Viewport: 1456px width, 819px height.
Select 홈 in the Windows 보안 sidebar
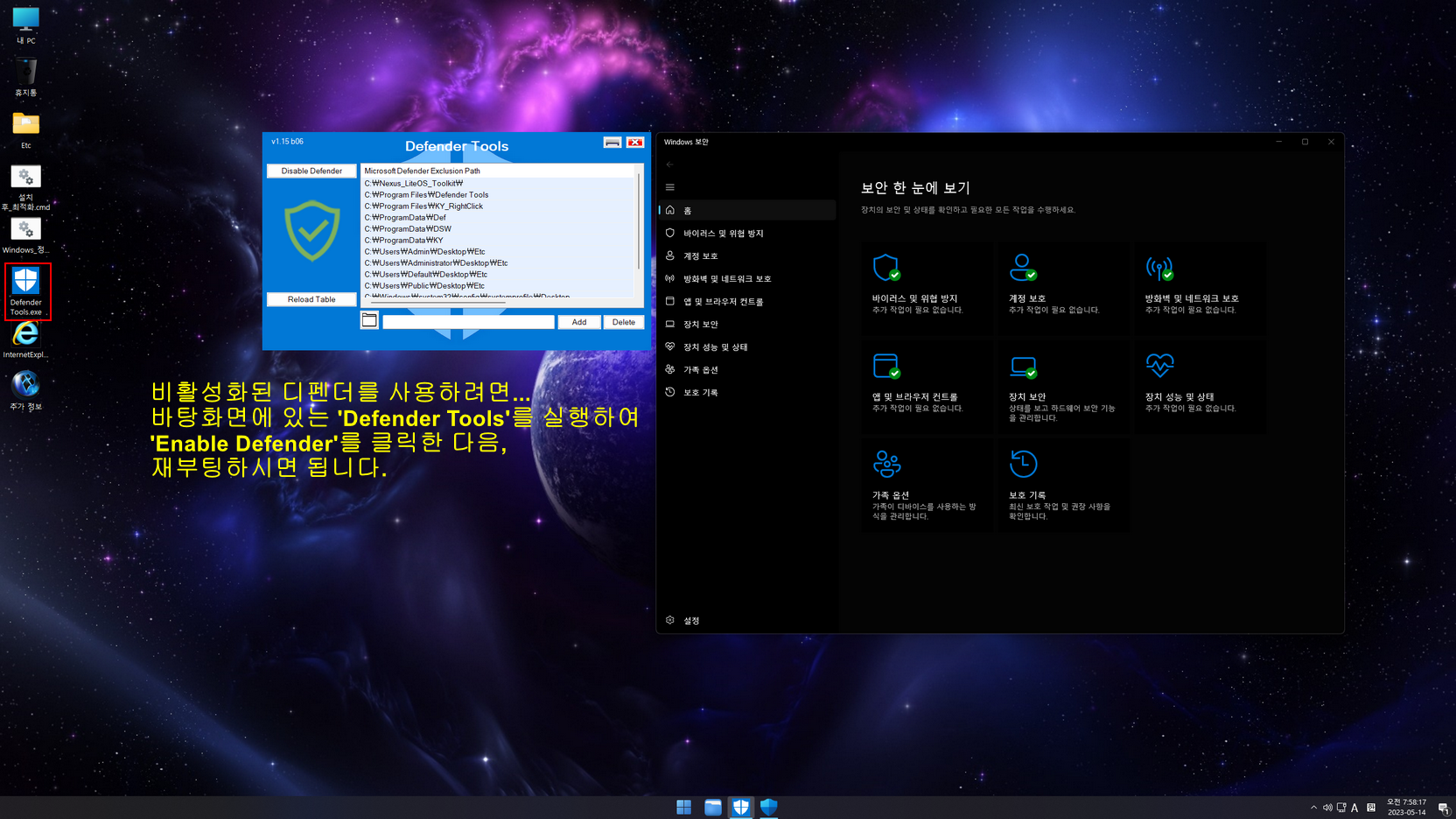747,211
